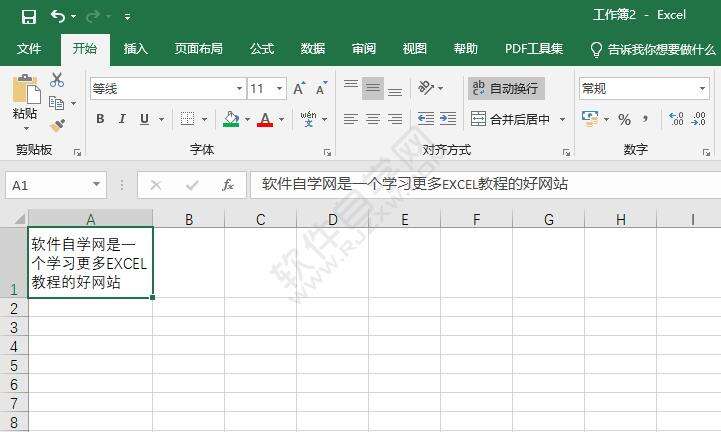Click the Orientation text rotation icon
The height and width of the screenshot is (432, 721).
point(426,88)
